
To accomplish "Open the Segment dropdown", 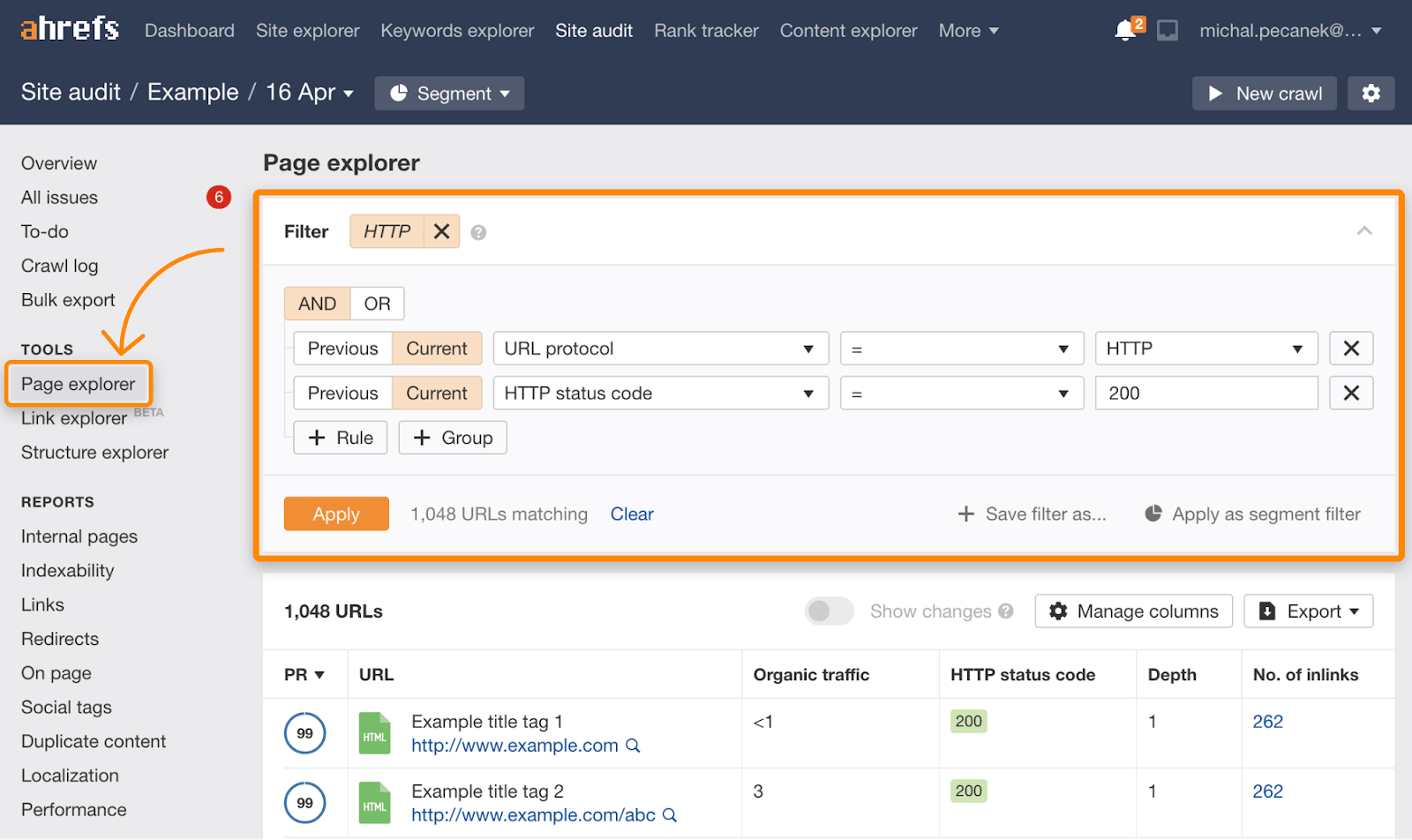I will (449, 93).
